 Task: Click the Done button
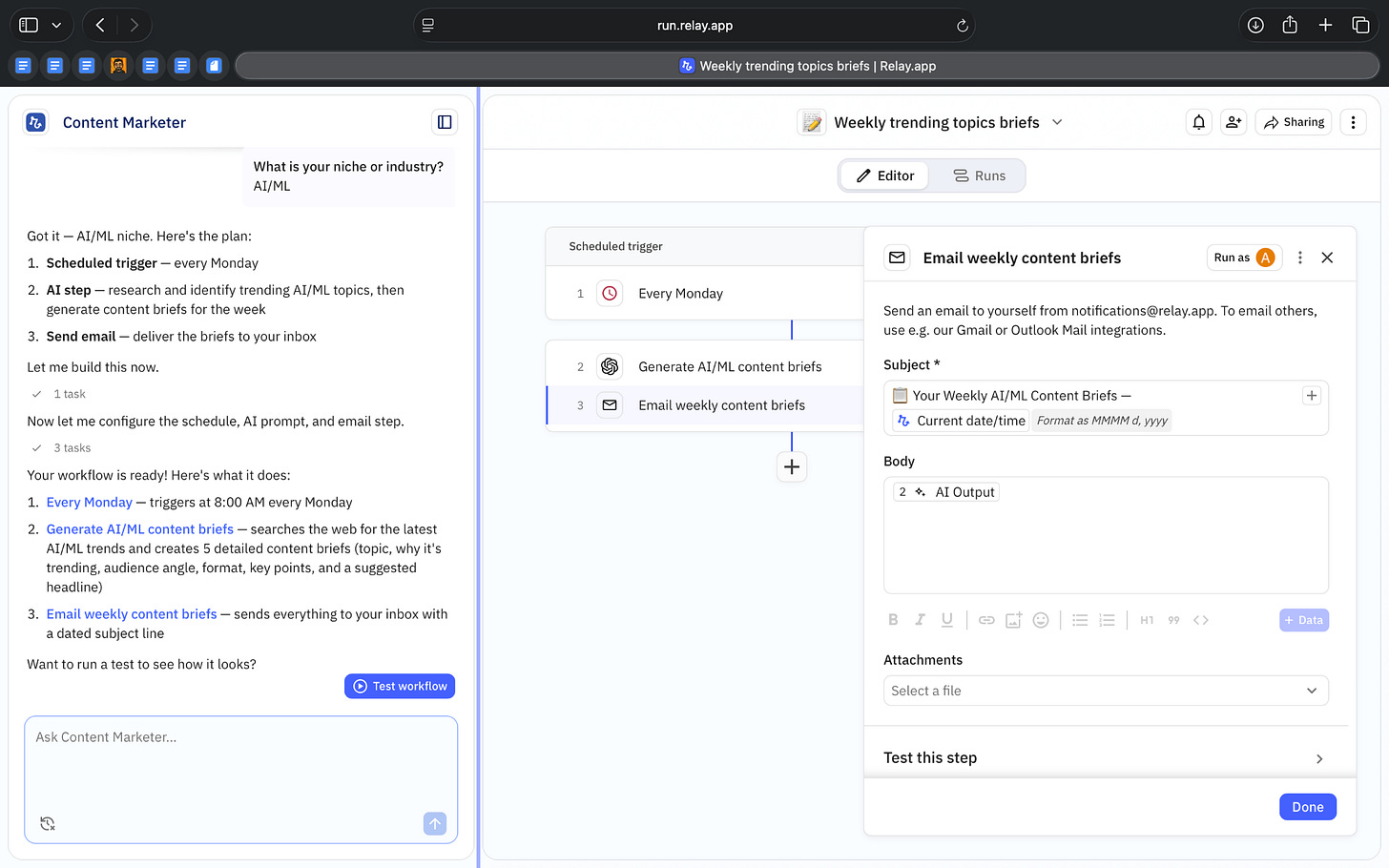[1308, 807]
